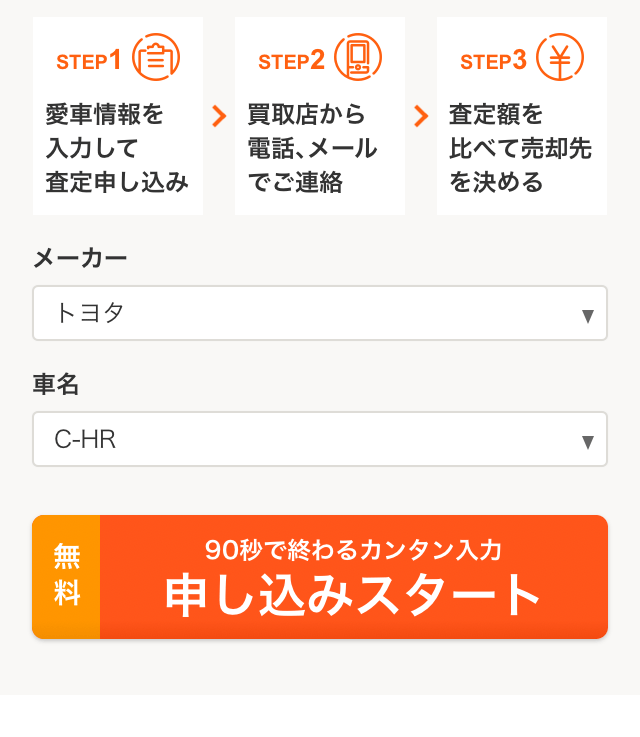640x737 pixels.
Task: Select the 査定額を比べて売却先を決める description
Action: pos(520,148)
